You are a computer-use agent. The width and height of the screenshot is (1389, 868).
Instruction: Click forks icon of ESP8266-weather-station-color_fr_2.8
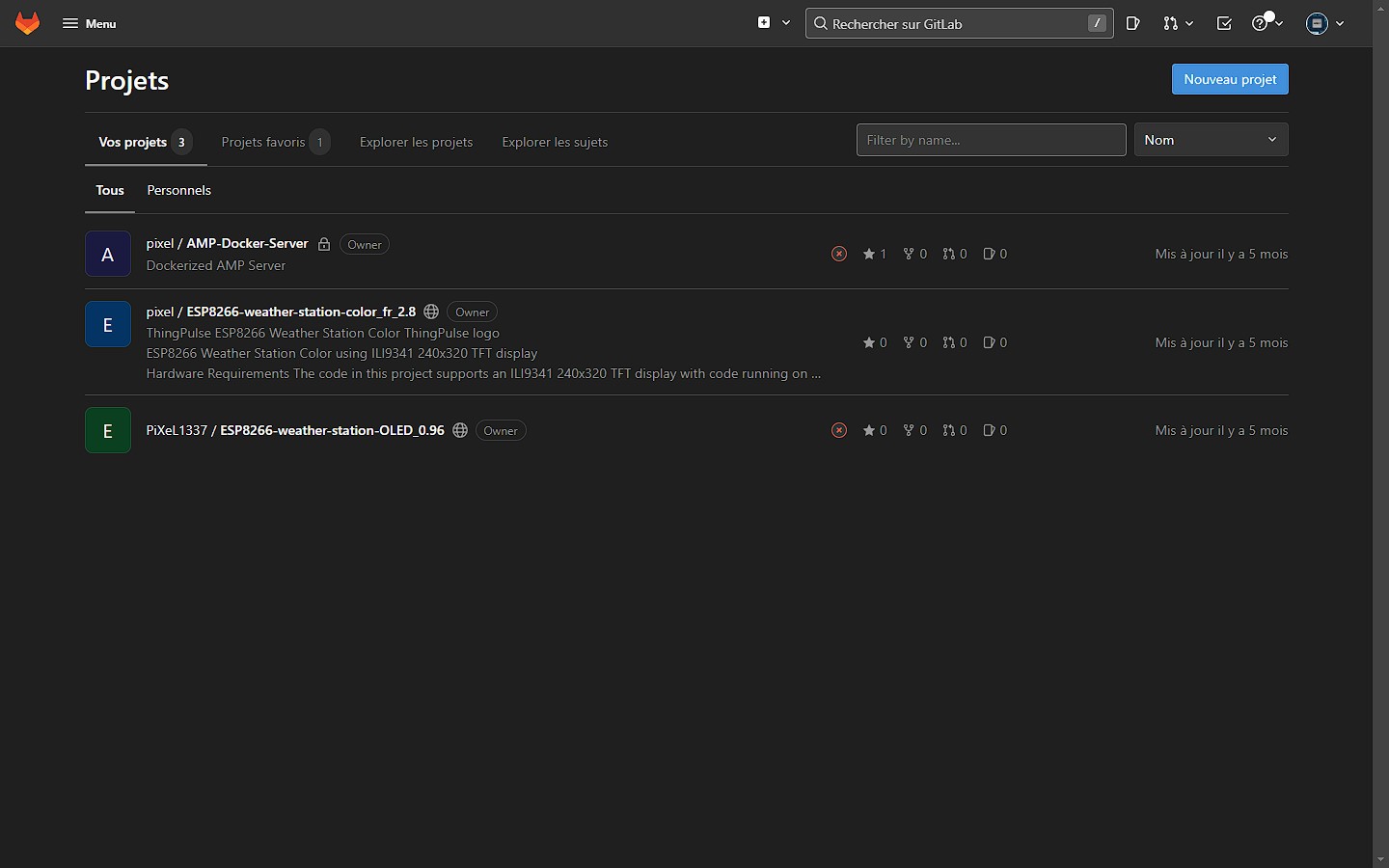pos(909,342)
